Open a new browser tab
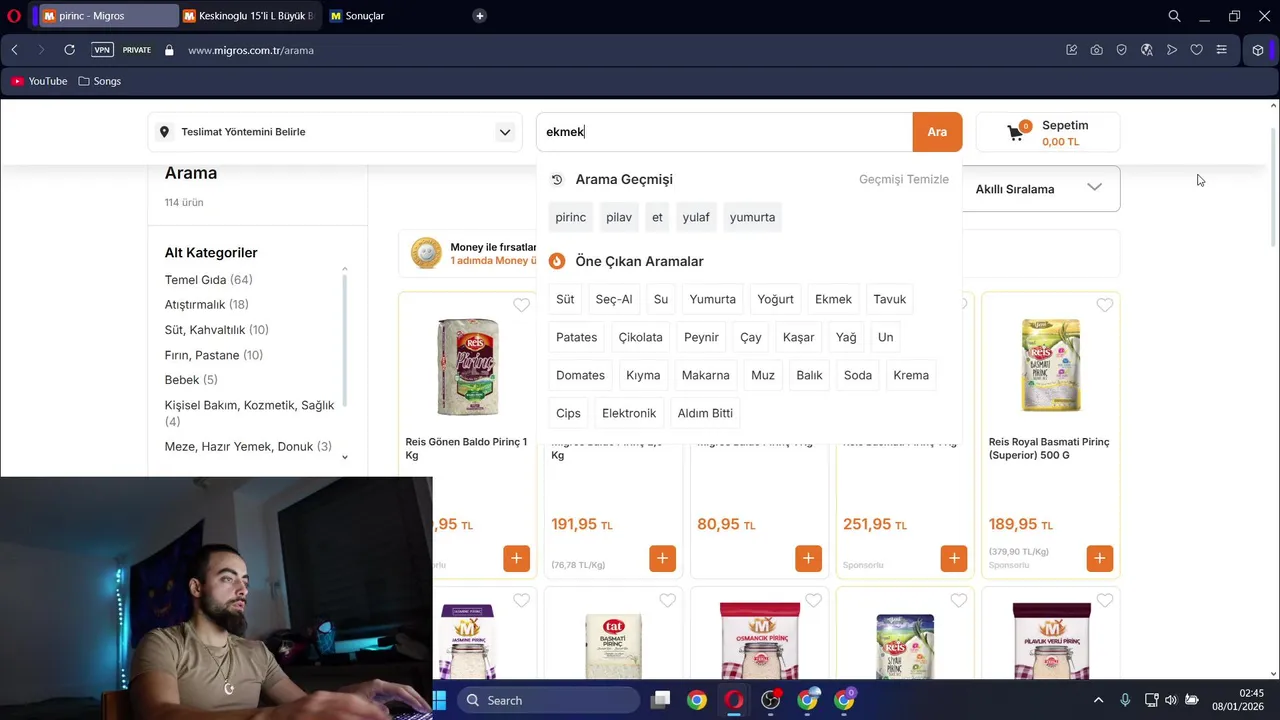1280x720 pixels. pyautogui.click(x=480, y=16)
